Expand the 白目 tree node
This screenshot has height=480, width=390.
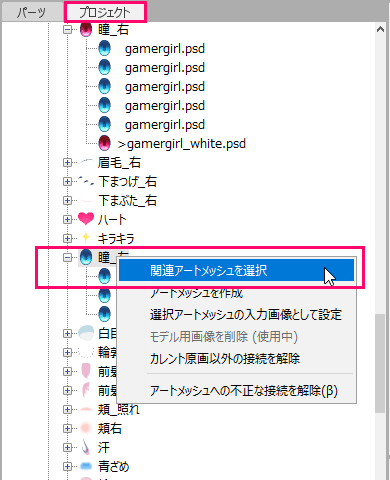(x=67, y=333)
